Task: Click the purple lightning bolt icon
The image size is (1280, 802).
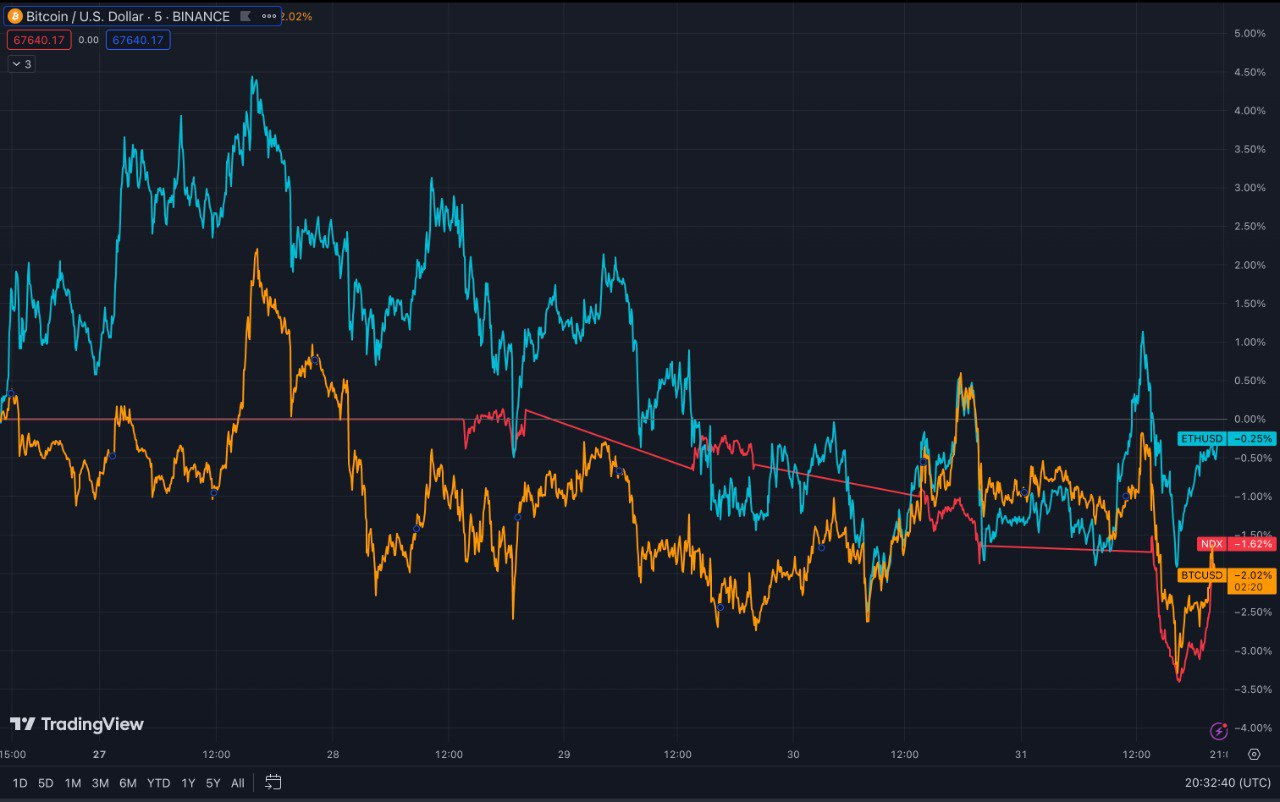Action: click(1218, 731)
